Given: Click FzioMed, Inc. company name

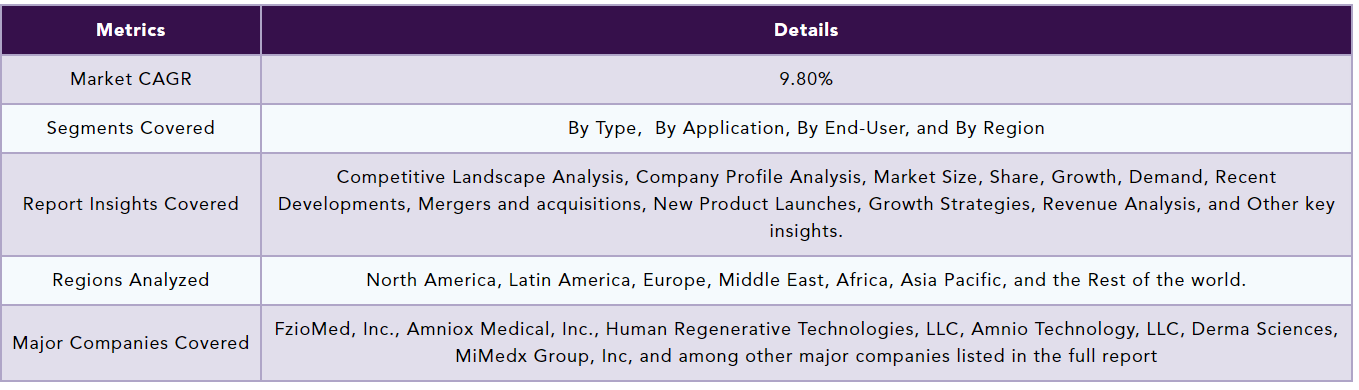Looking at the screenshot, I should point(335,329).
